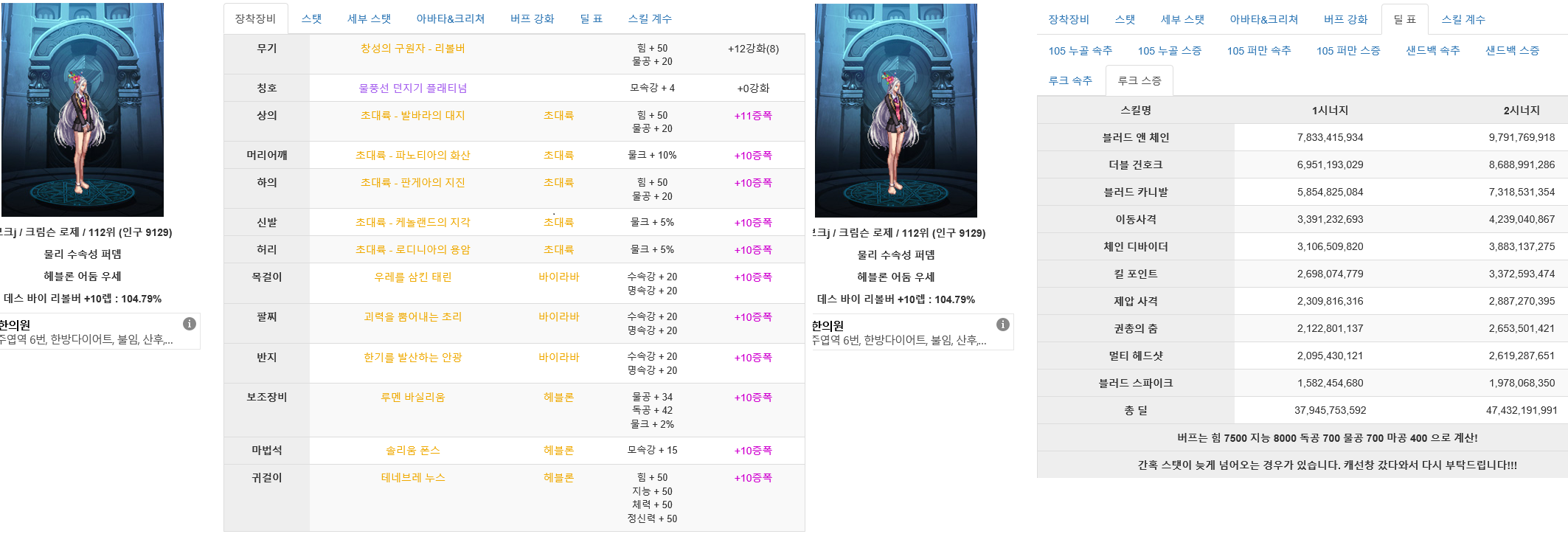
Task: Click value 7,833,415,934 for 블러드 앤 체인
Action: tap(1330, 137)
